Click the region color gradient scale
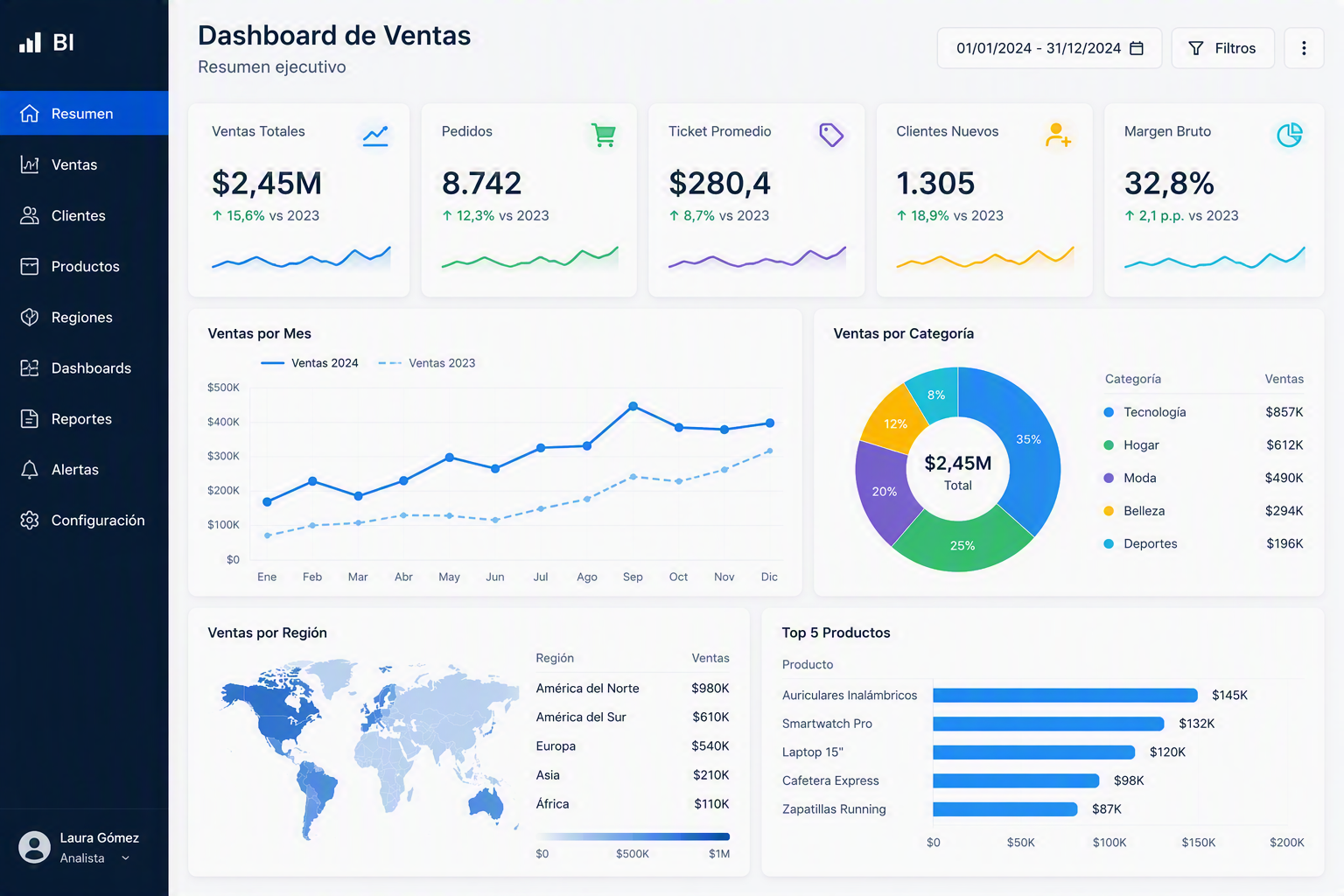This screenshot has width=1344, height=896. [x=633, y=836]
